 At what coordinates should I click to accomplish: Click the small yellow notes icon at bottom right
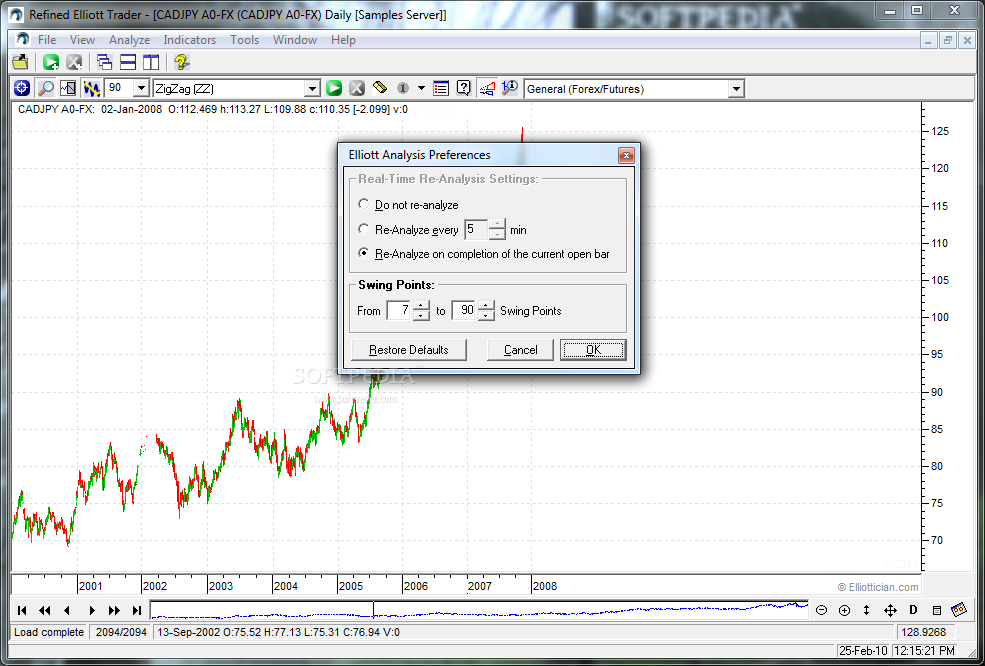pyautogui.click(x=937, y=610)
